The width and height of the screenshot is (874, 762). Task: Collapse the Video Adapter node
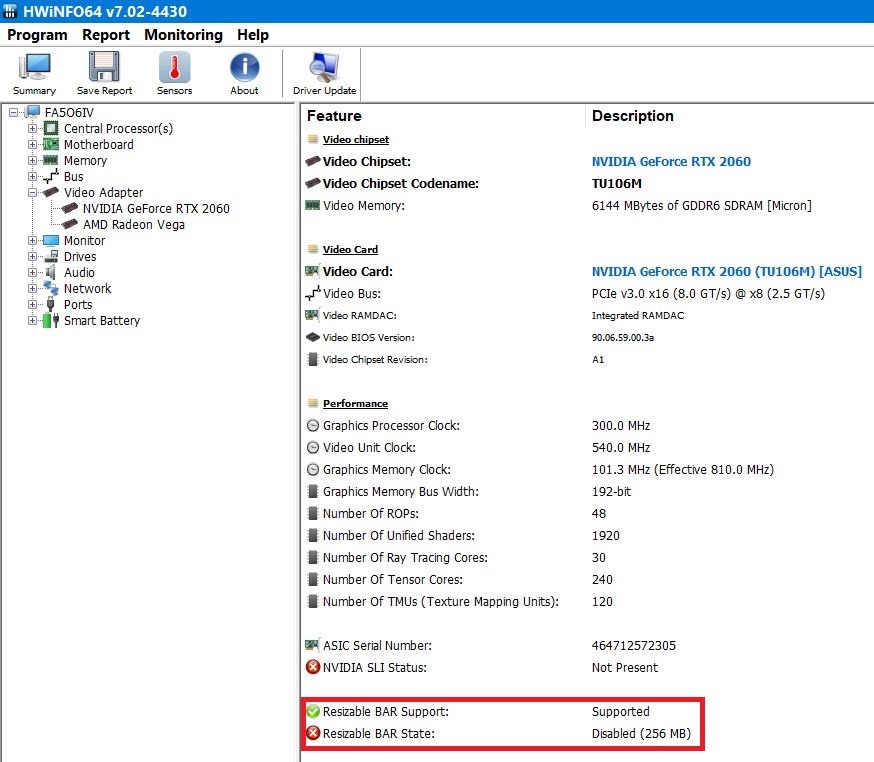click(32, 193)
